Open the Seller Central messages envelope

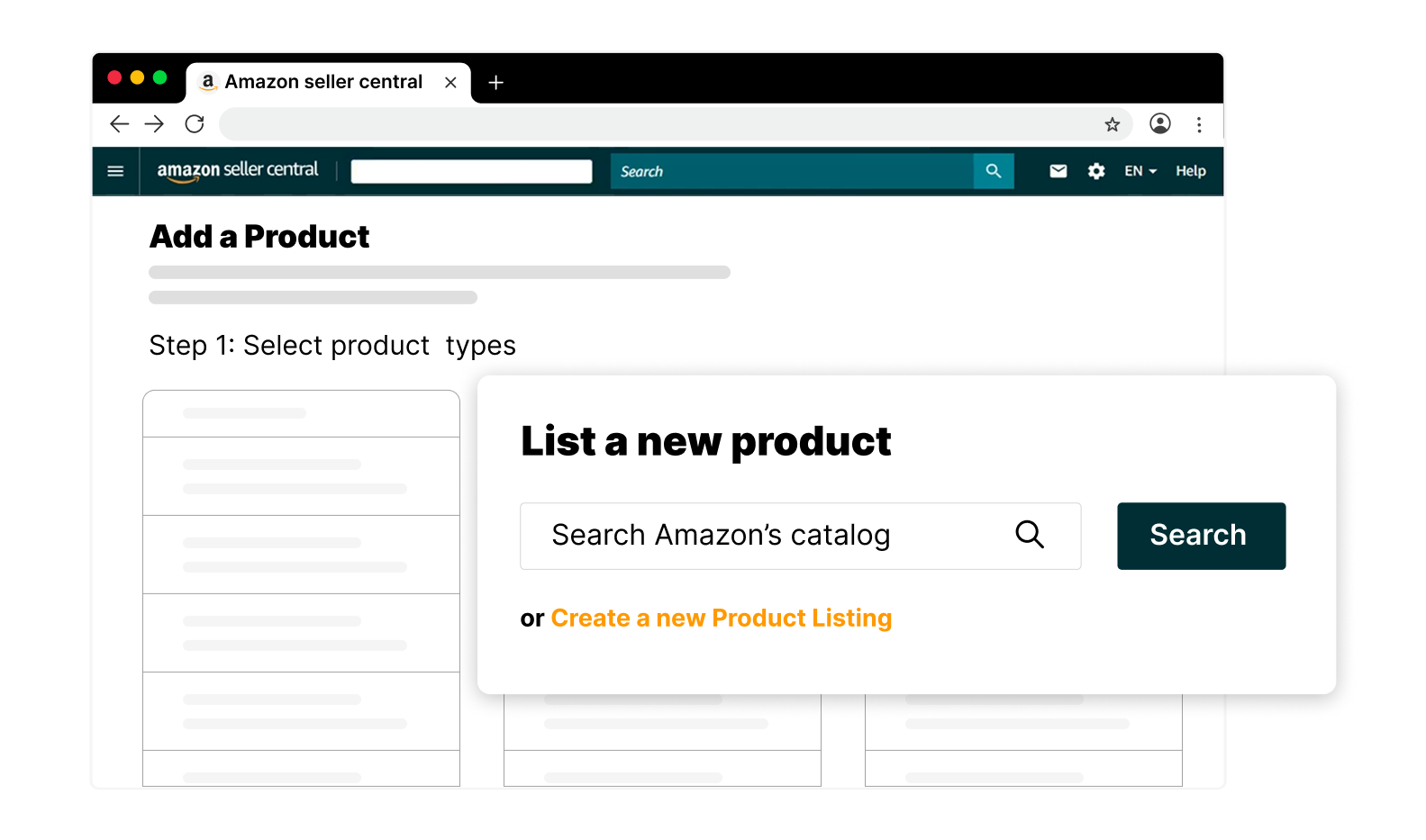(1058, 171)
